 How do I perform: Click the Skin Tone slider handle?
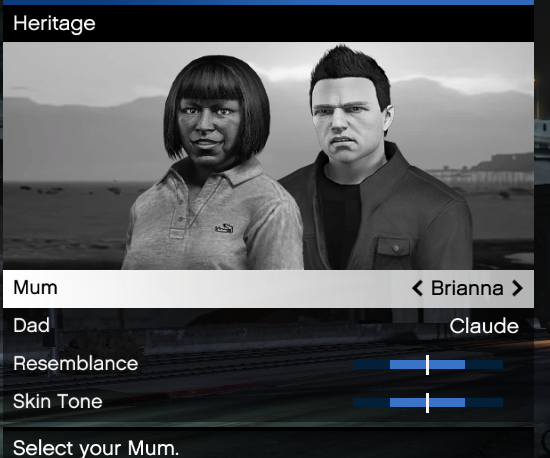click(427, 403)
